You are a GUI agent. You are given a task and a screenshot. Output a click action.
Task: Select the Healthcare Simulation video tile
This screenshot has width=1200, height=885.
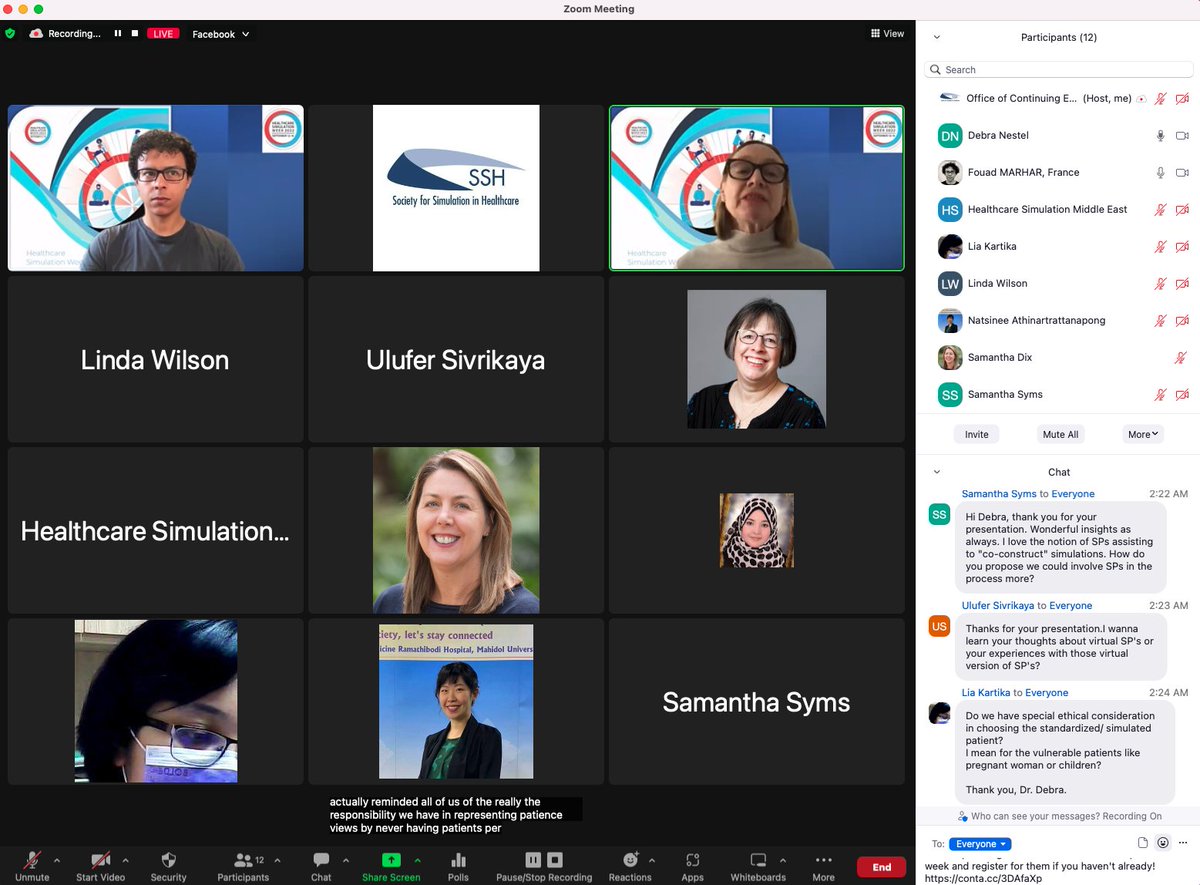155,531
